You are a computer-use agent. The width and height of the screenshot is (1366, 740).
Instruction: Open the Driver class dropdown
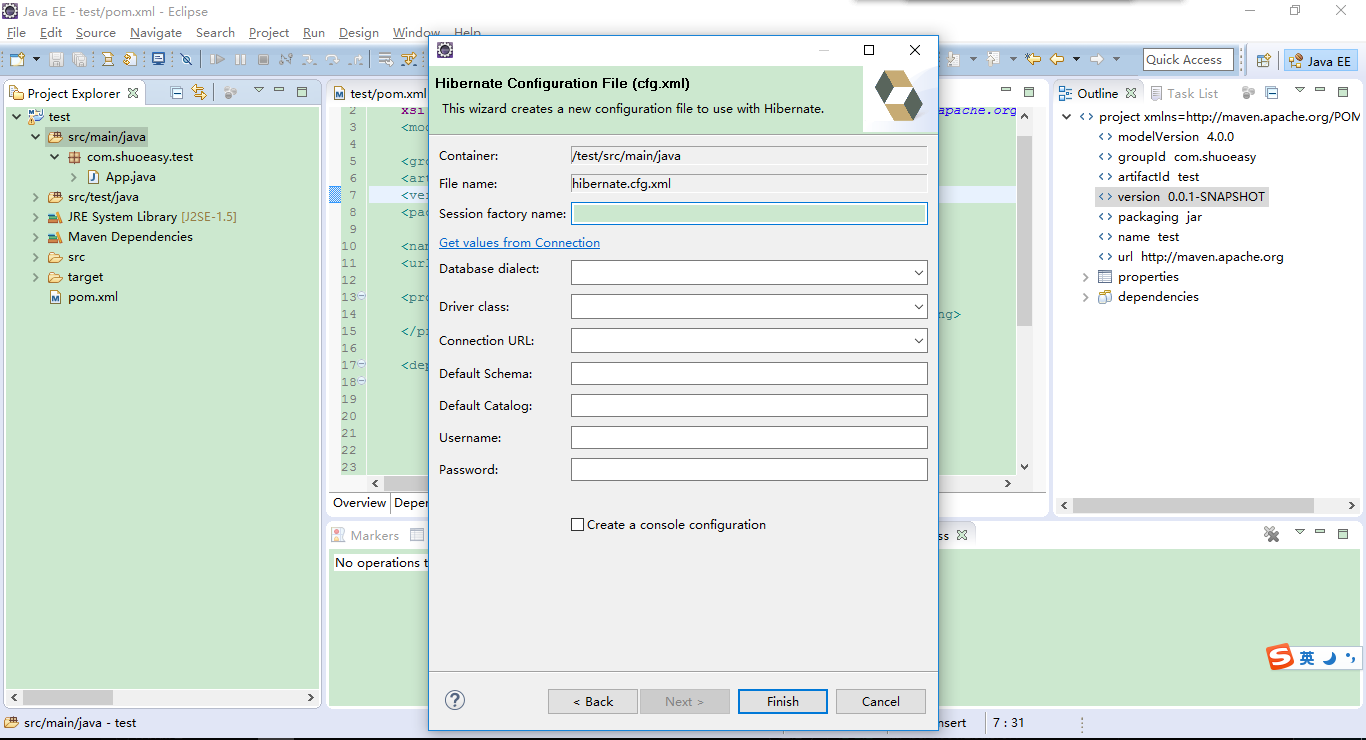coord(918,306)
